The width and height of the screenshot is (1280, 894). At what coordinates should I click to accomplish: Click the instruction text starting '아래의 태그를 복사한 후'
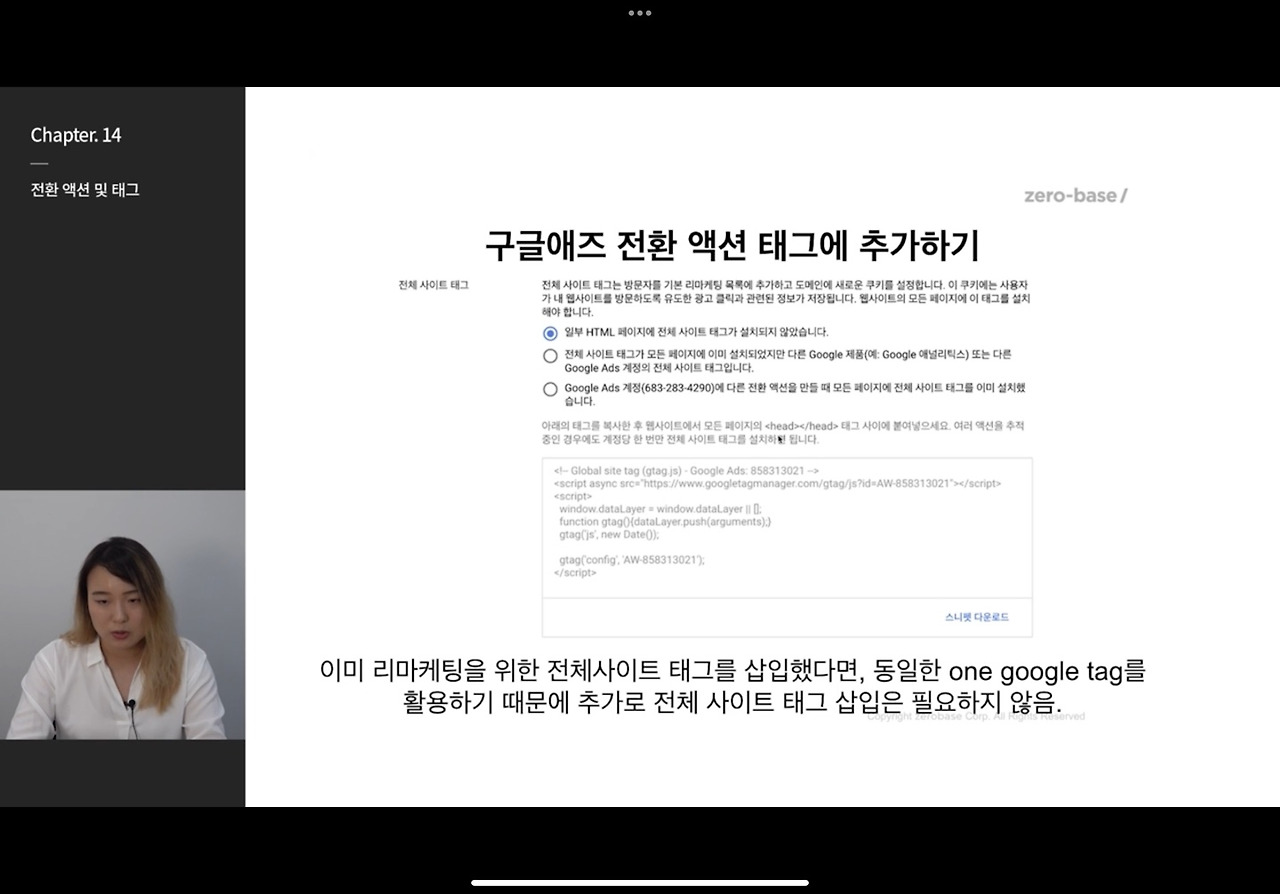tap(782, 432)
